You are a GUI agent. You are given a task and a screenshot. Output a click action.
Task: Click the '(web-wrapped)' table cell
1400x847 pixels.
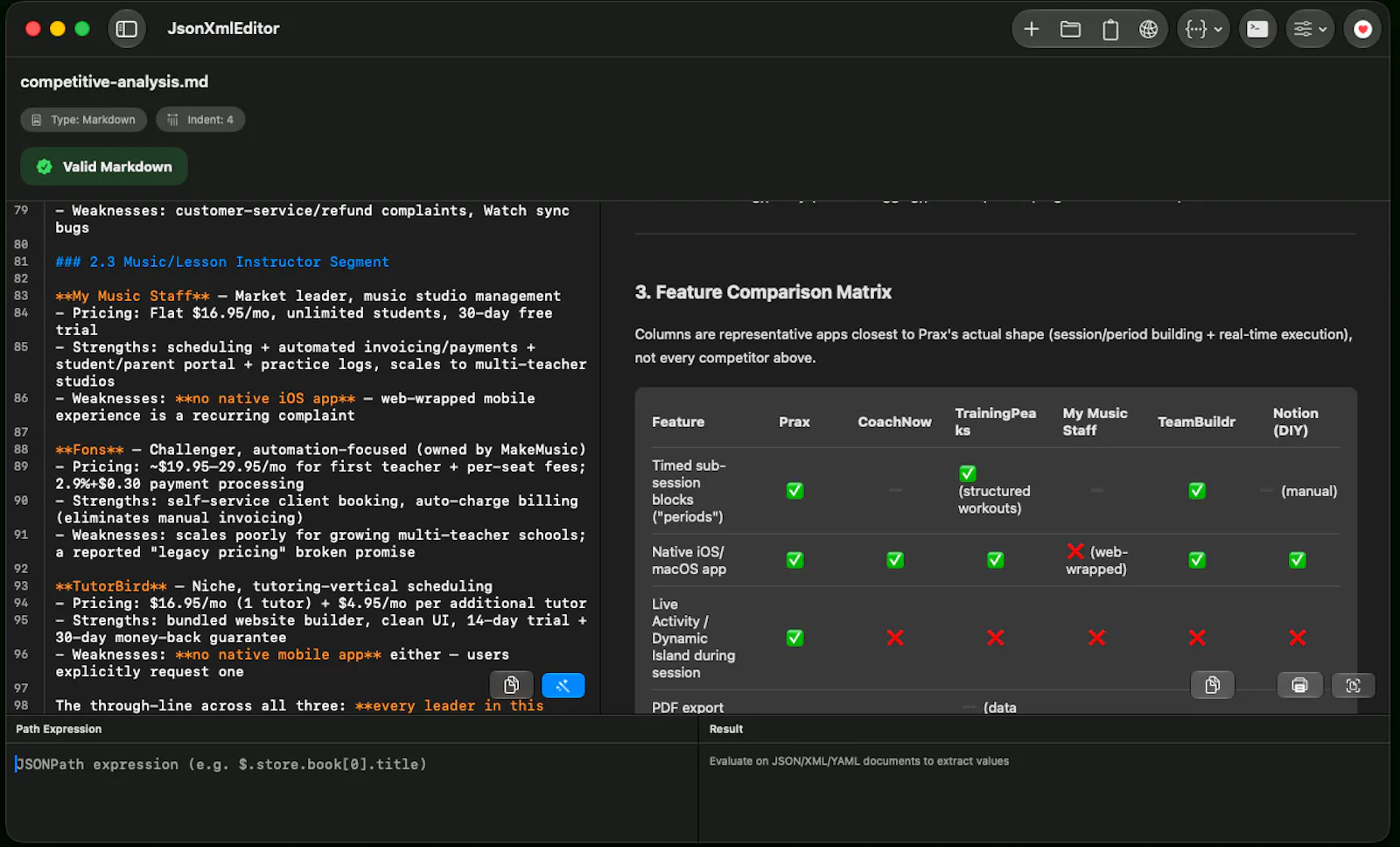point(1097,560)
